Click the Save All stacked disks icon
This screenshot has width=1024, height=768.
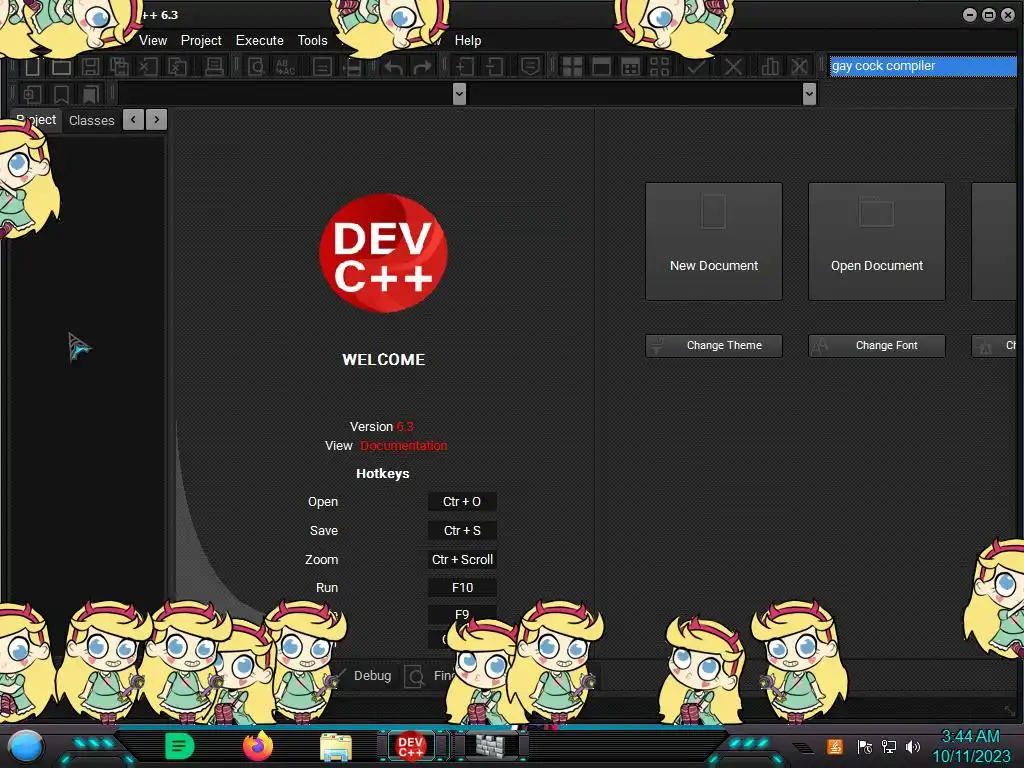click(119, 67)
